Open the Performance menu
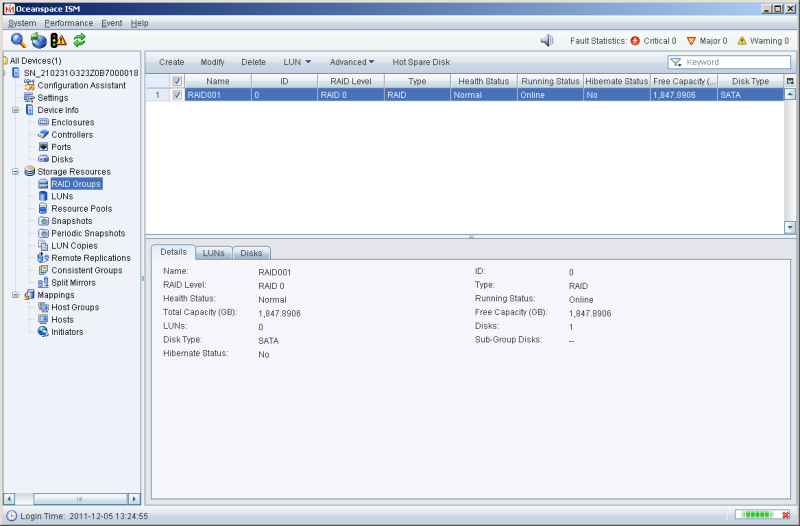The height and width of the screenshot is (526, 800). coord(68,23)
